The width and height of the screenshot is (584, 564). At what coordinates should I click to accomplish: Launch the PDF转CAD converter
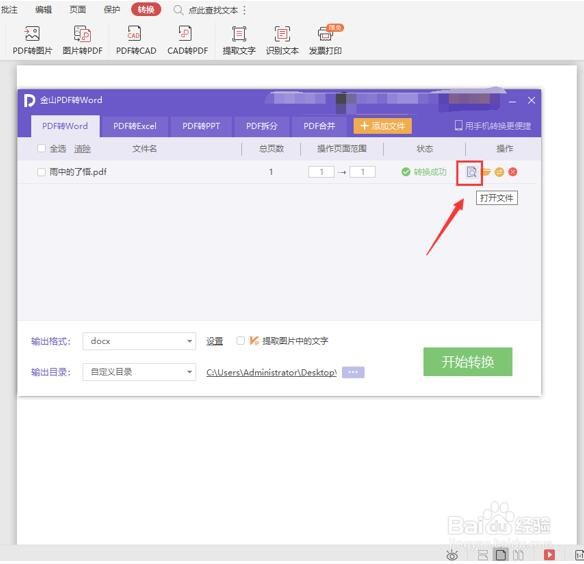(136, 40)
